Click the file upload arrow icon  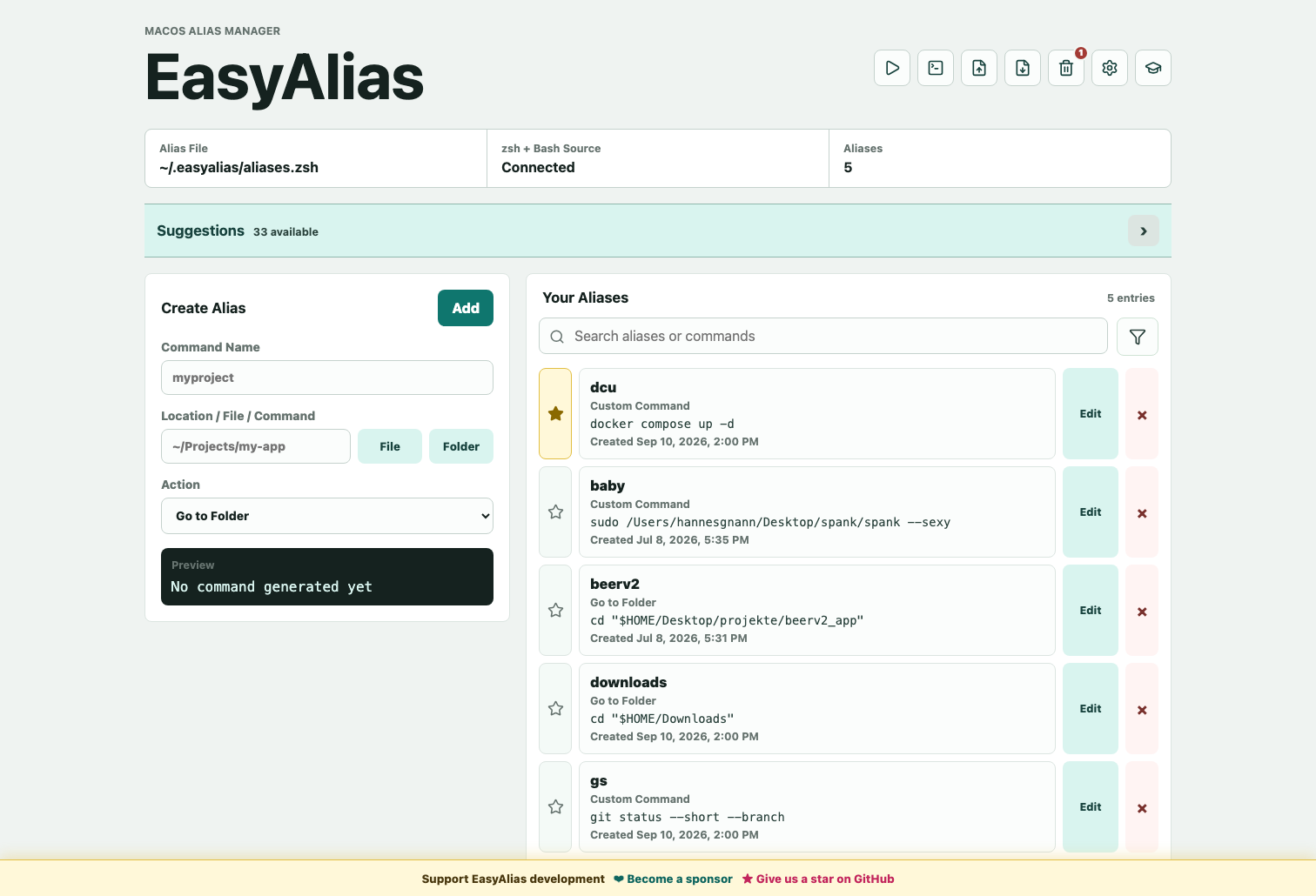point(979,68)
